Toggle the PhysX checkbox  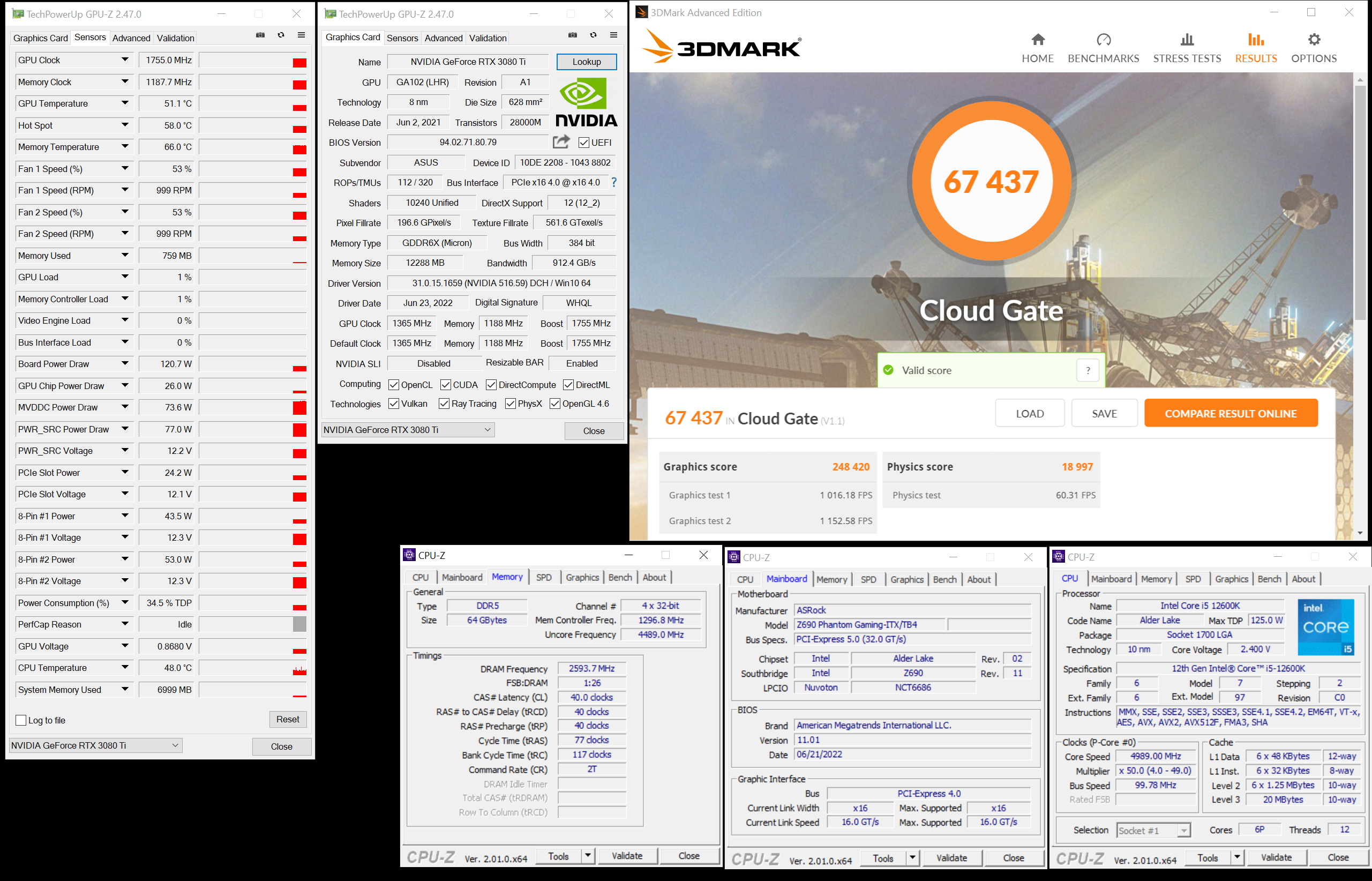point(510,404)
